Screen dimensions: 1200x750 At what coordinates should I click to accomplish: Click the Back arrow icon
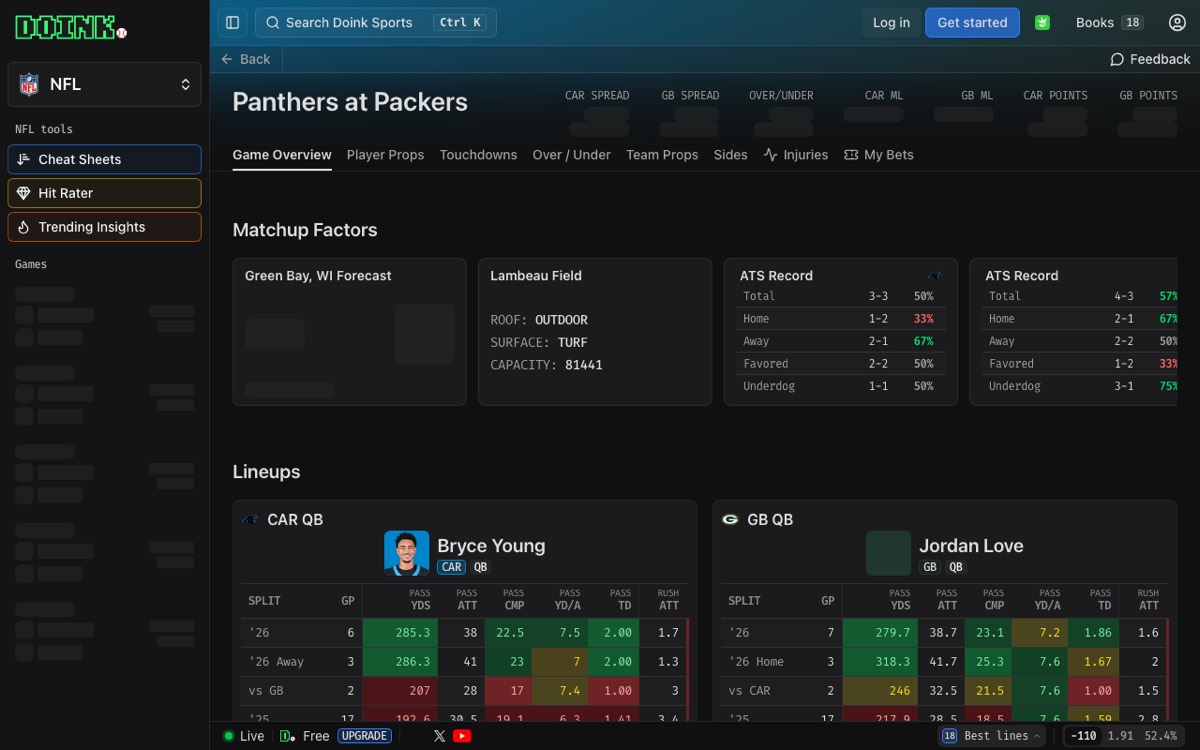[227, 59]
